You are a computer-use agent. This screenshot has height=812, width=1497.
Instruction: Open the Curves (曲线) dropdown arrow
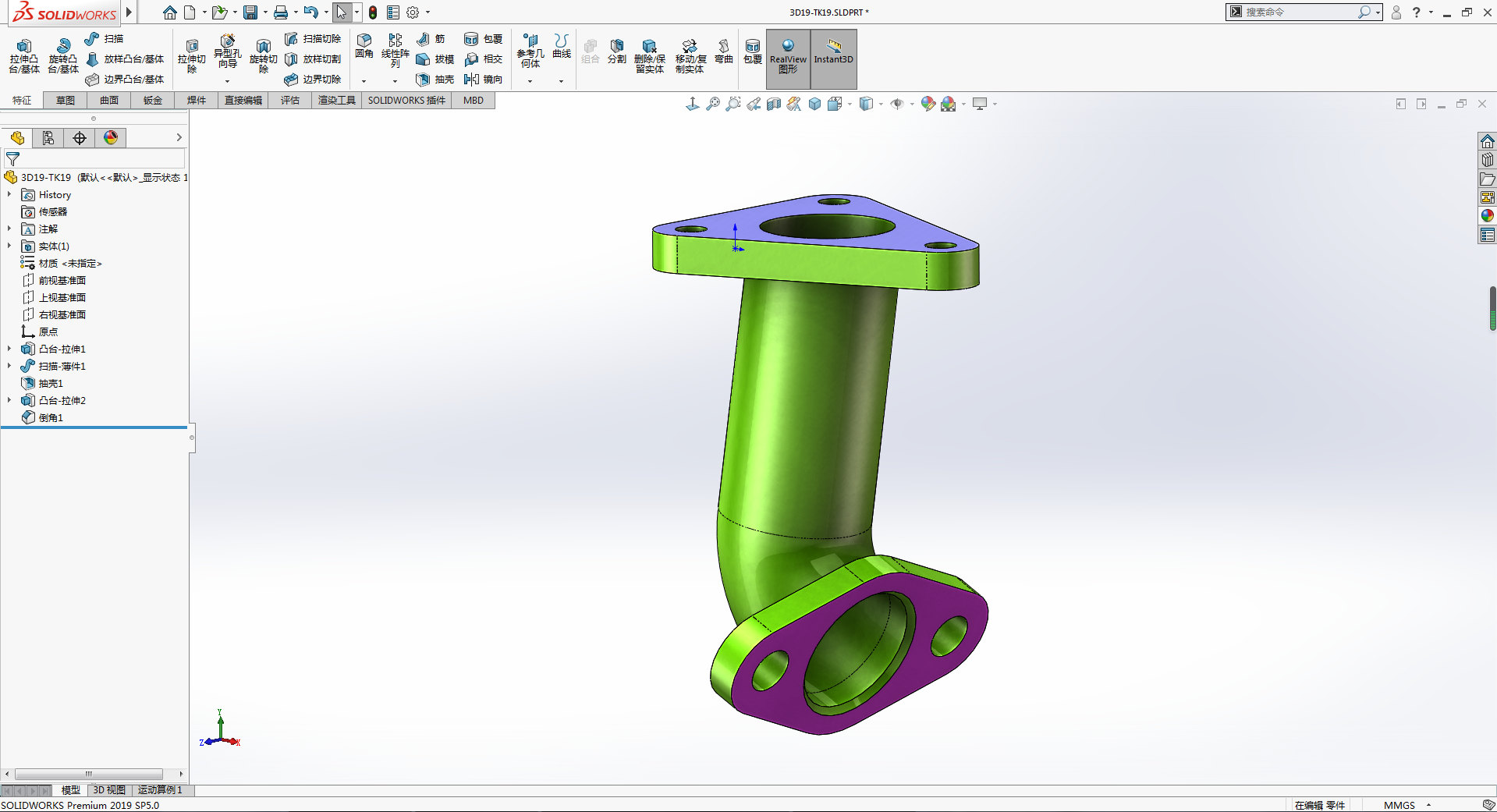point(562,81)
